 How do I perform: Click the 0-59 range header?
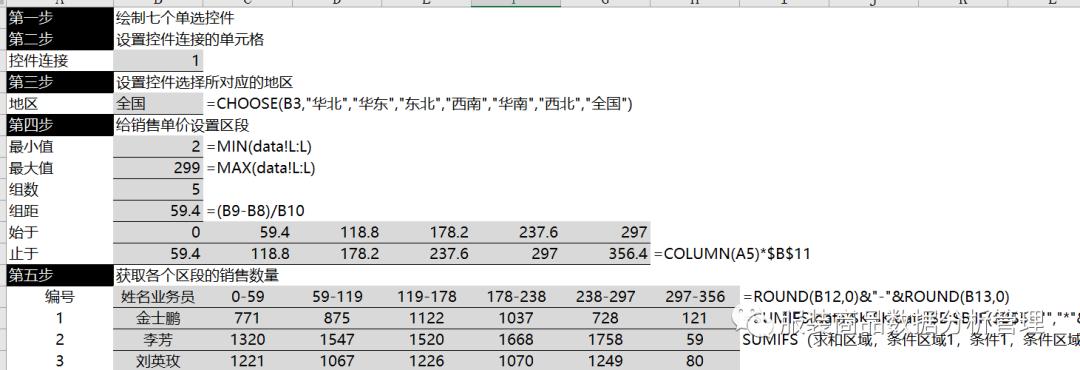247,297
